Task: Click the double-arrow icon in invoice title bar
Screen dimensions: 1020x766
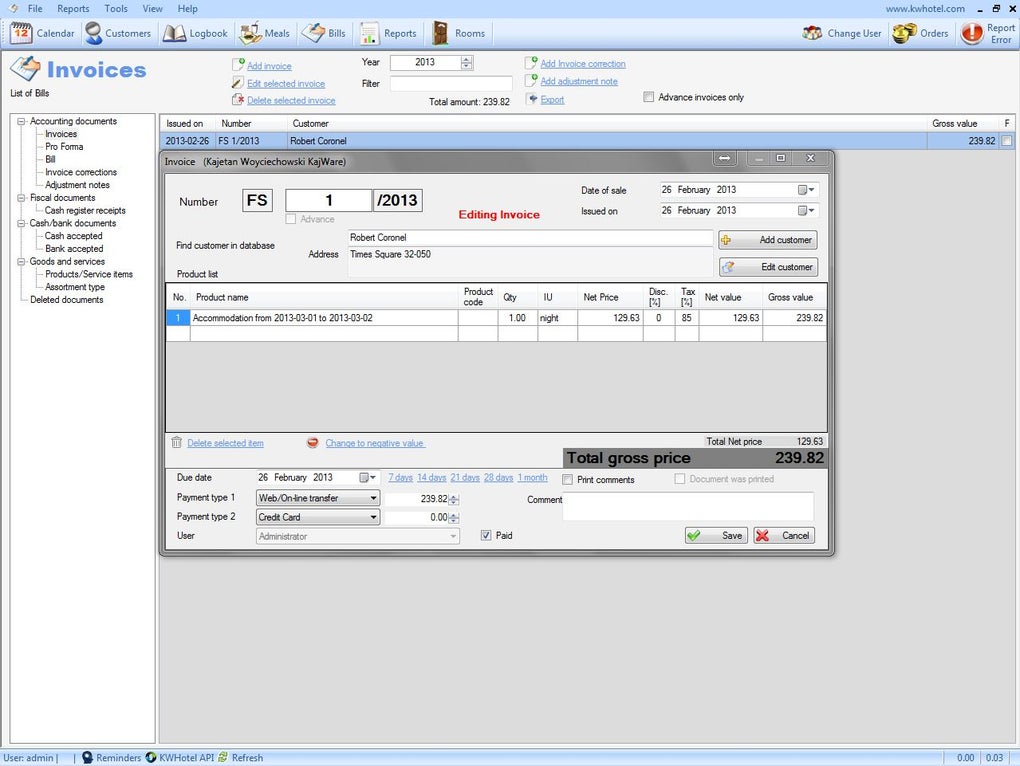Action: point(725,158)
